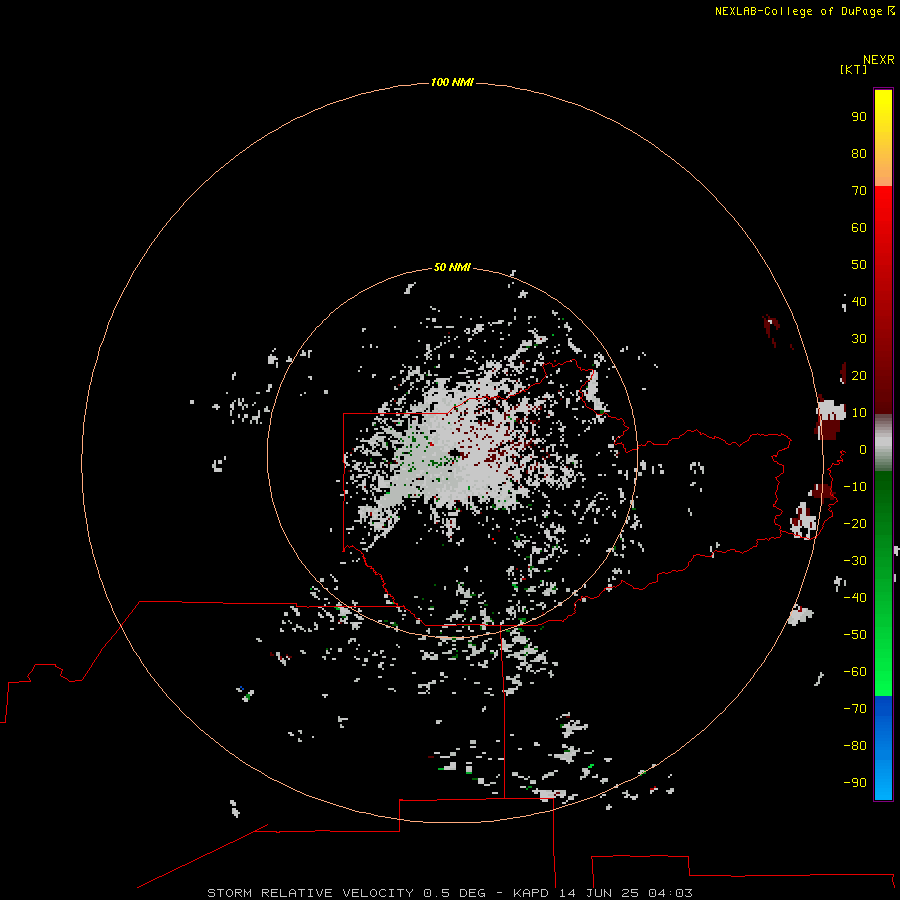The image size is (900, 900).
Task: Click the -20 value on the velocity scale
Action: coord(855,523)
